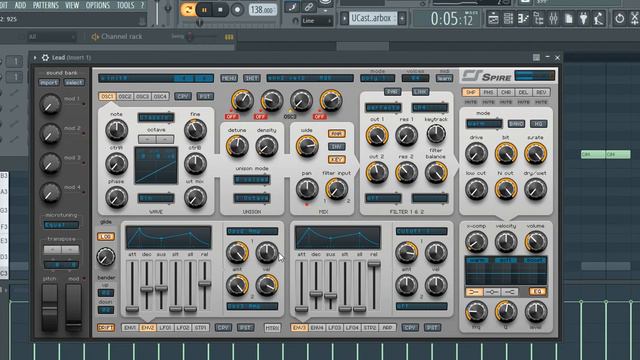Toggle the BAND button in shaper
The width and height of the screenshot is (640, 360).
[516, 124]
